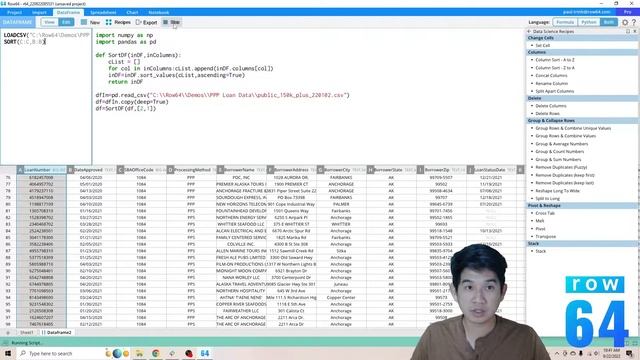
Task: Open the Chart tab
Action: click(x=132, y=12)
